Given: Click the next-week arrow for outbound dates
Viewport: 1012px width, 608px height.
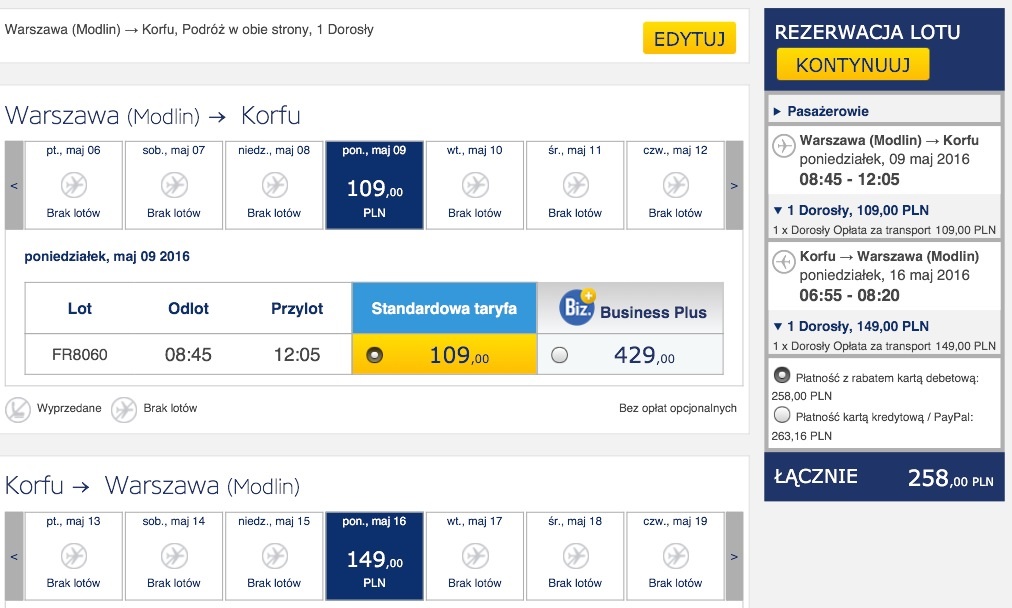Looking at the screenshot, I should tap(734, 185).
